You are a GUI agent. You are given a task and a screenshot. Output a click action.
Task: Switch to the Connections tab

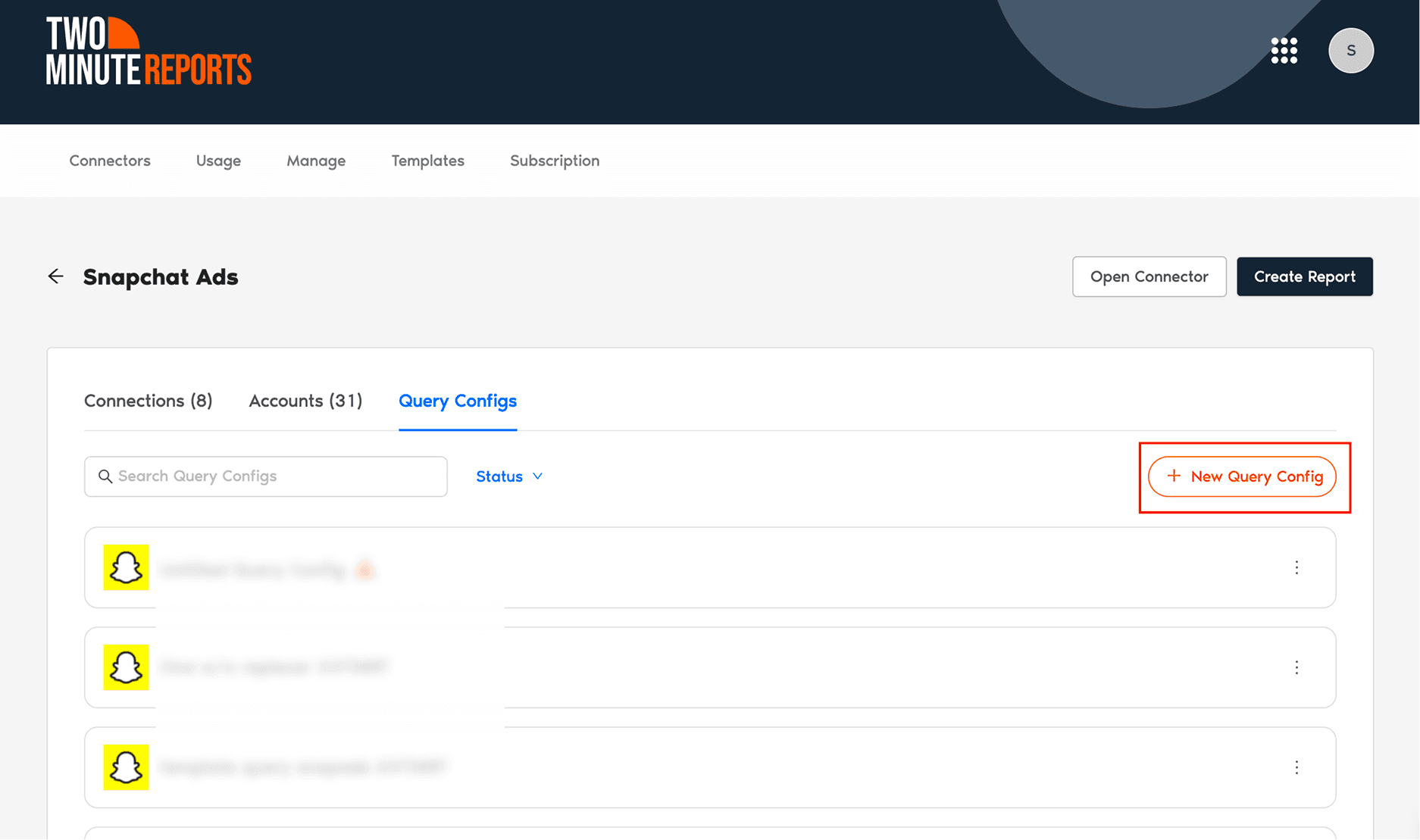point(148,401)
